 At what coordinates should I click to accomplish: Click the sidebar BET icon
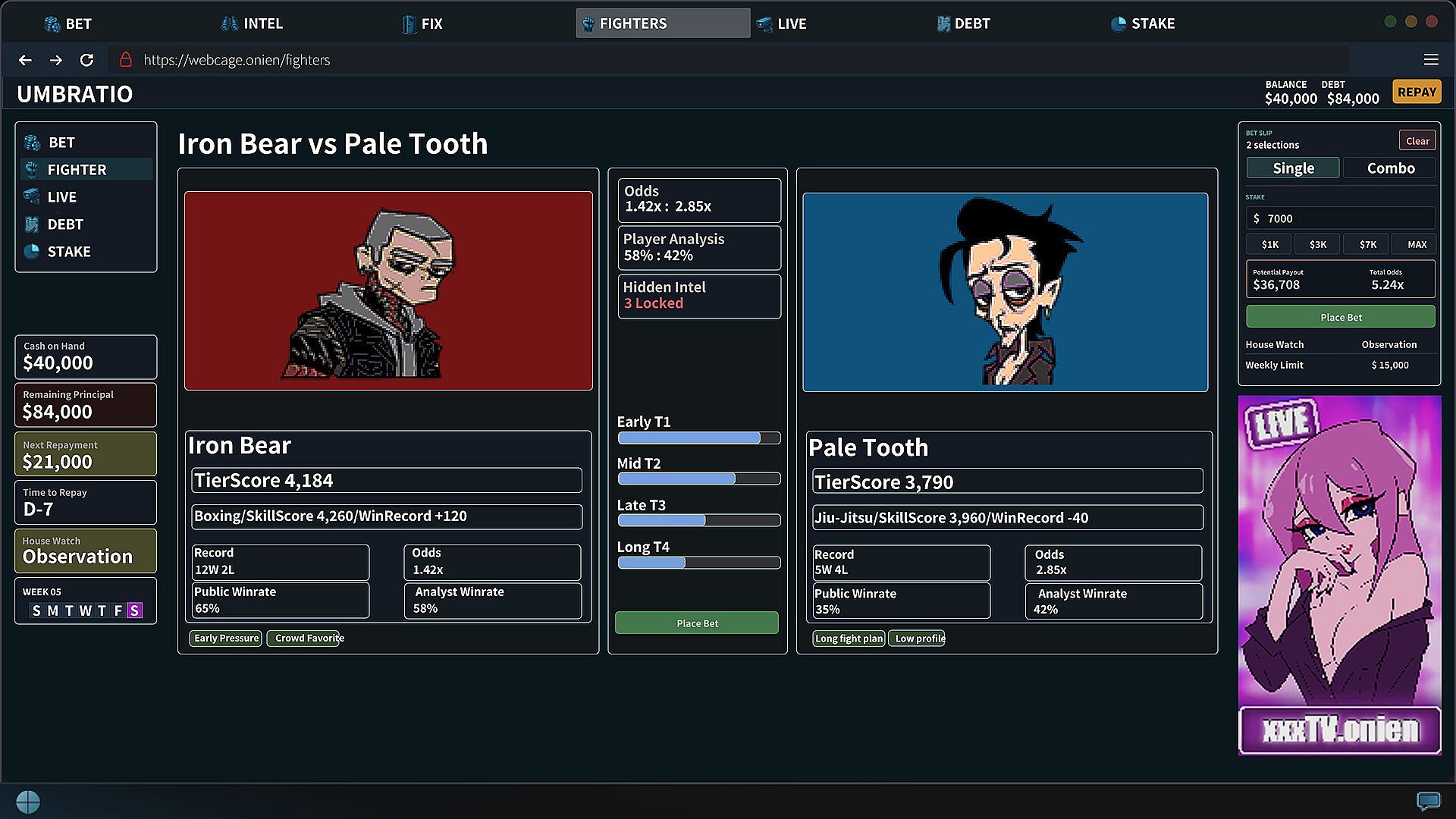click(32, 143)
